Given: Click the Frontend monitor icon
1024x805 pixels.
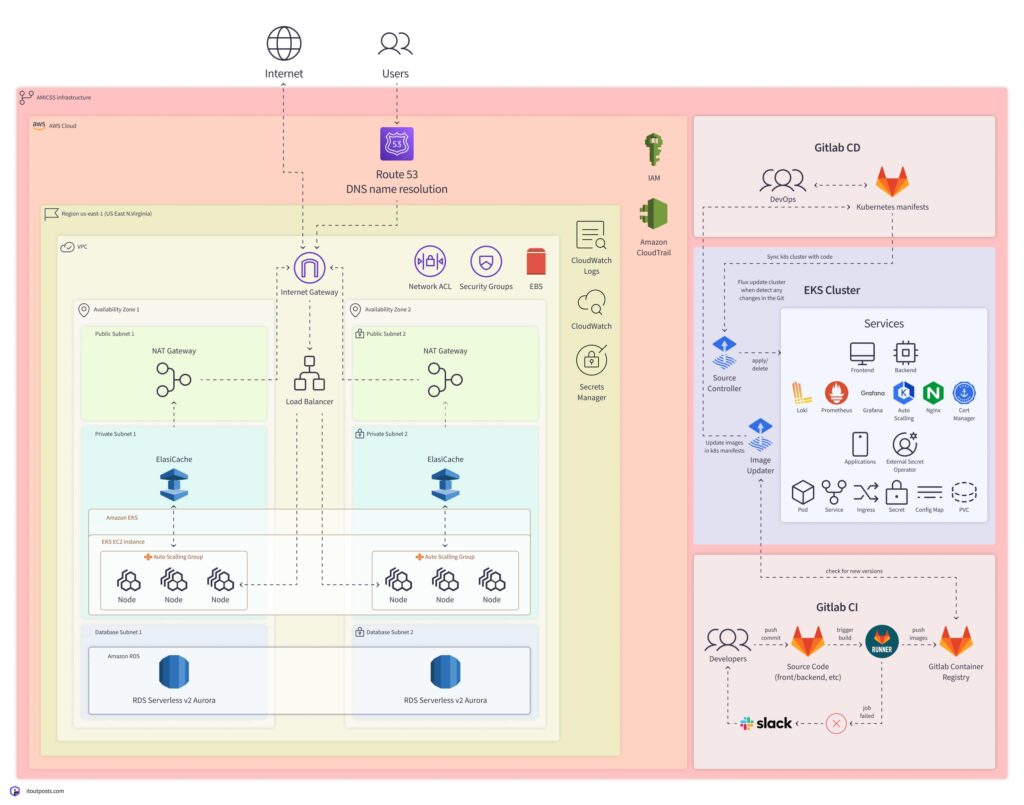Looking at the screenshot, I should 862,353.
